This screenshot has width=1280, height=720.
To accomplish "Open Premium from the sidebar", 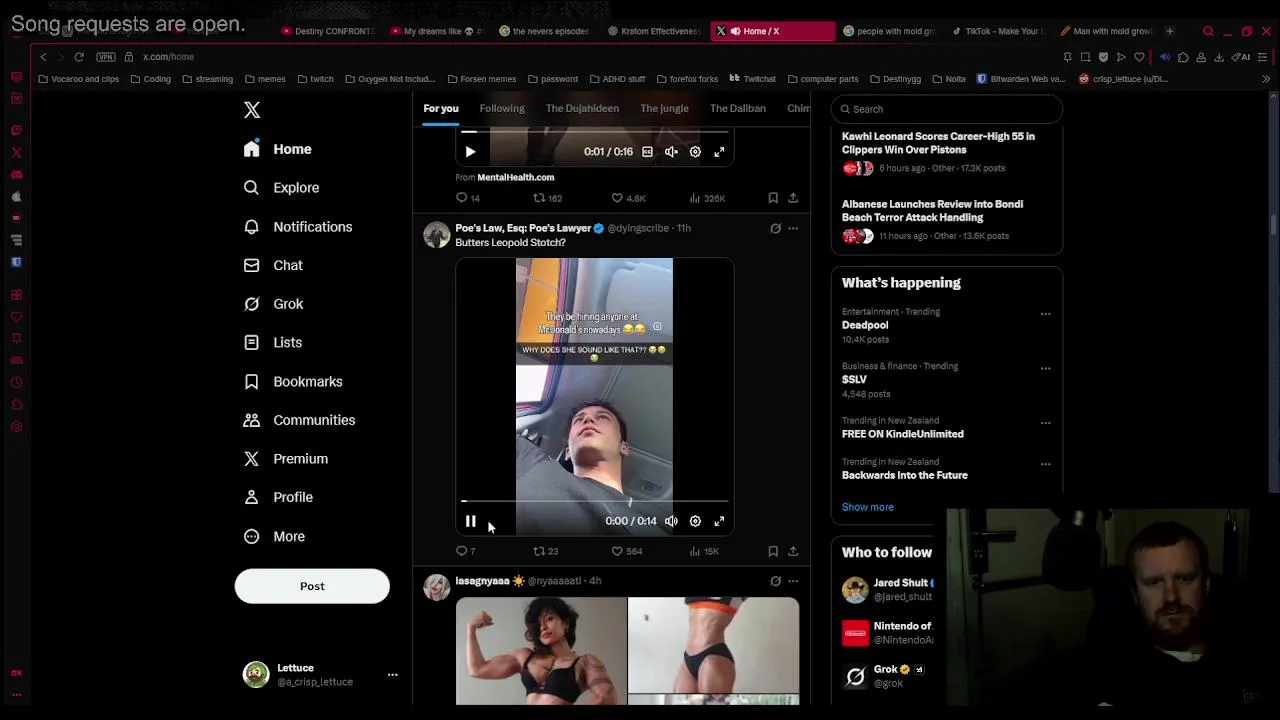I will click(286, 458).
